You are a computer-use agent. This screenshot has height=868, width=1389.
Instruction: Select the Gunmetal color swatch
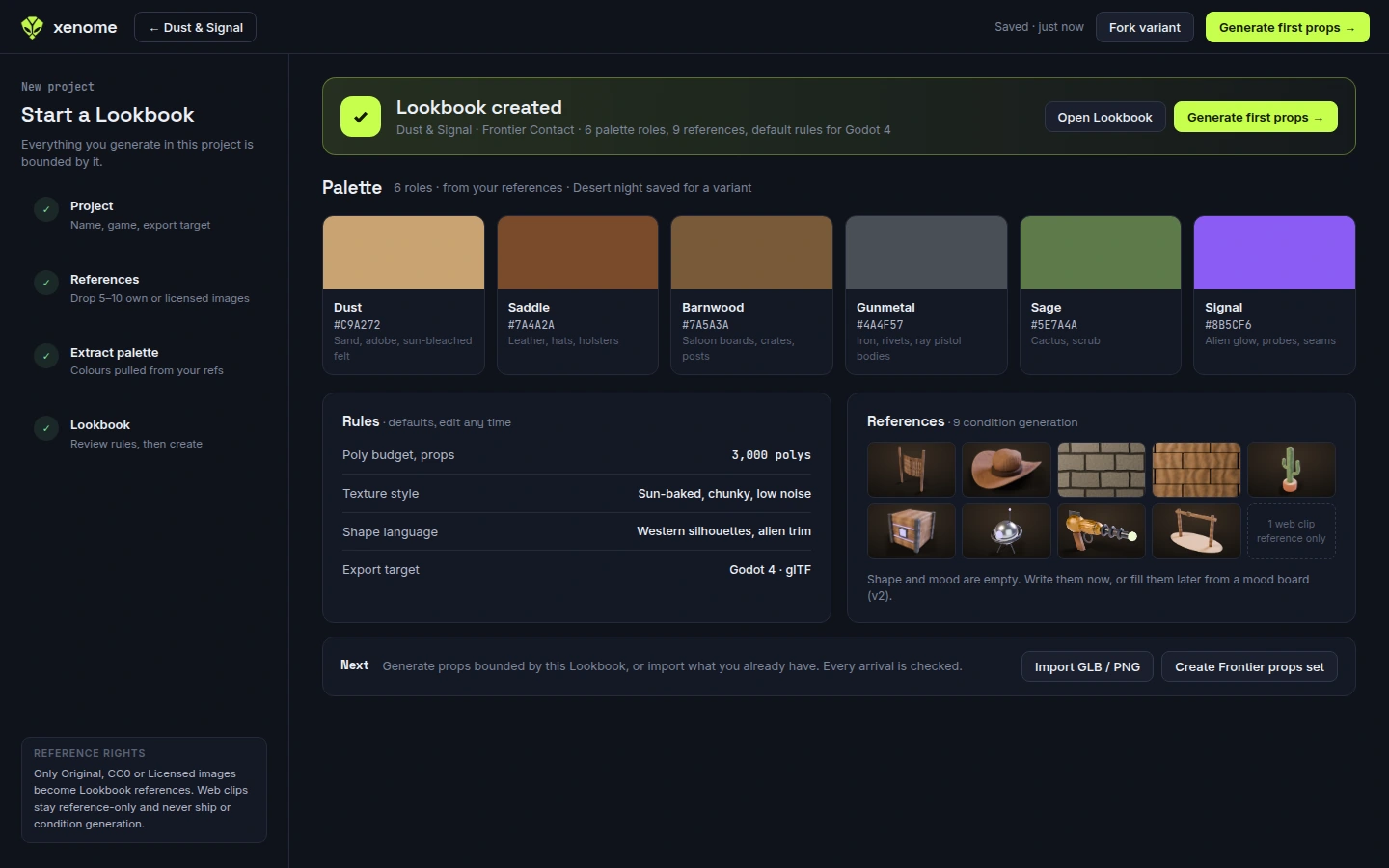(x=926, y=253)
